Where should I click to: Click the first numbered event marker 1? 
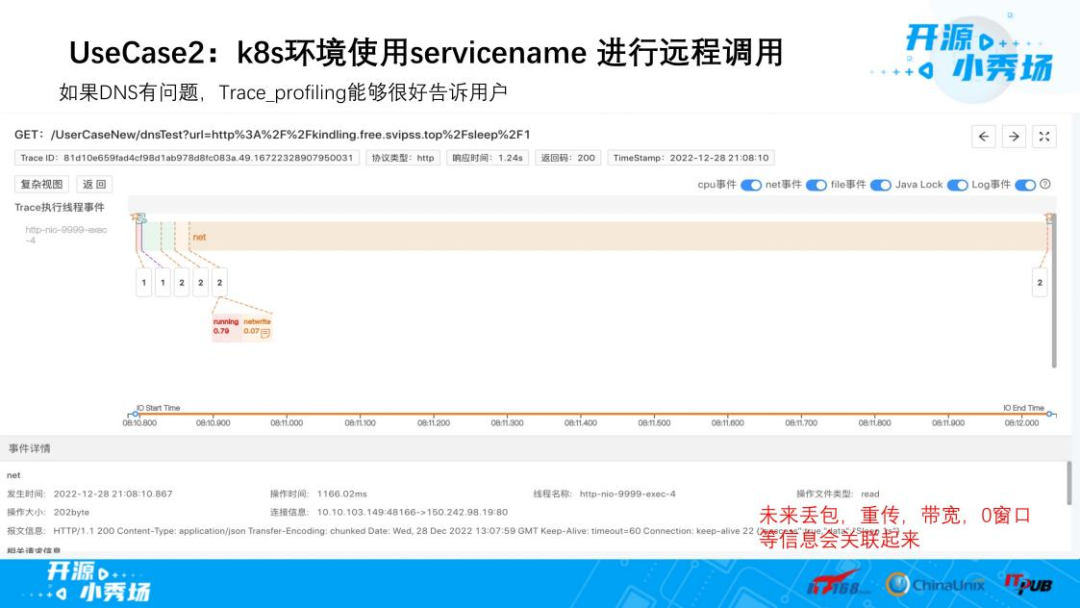(x=143, y=282)
